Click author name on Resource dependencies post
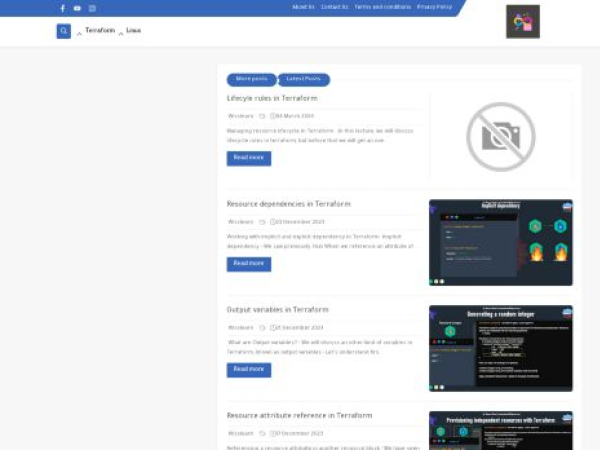600x450 pixels. tap(240, 222)
